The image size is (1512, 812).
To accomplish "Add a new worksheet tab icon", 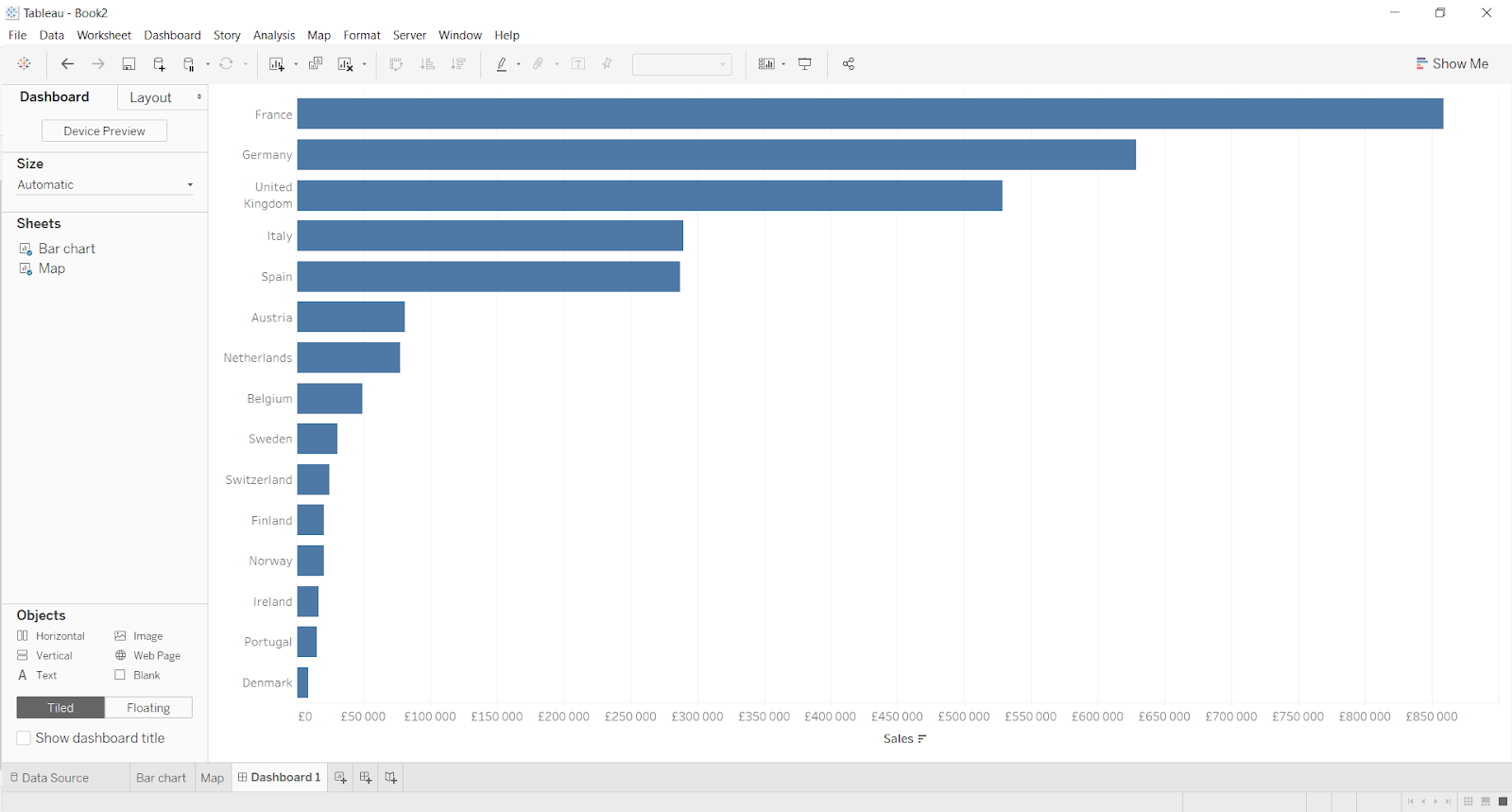I will pos(341,778).
